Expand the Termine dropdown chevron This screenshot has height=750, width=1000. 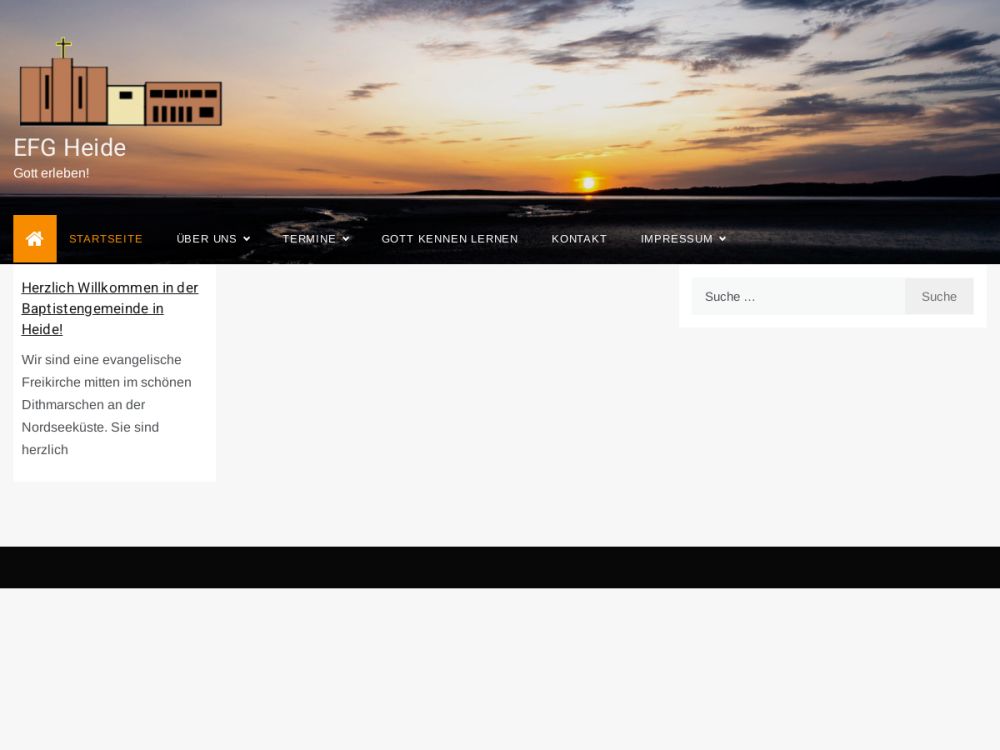click(346, 239)
